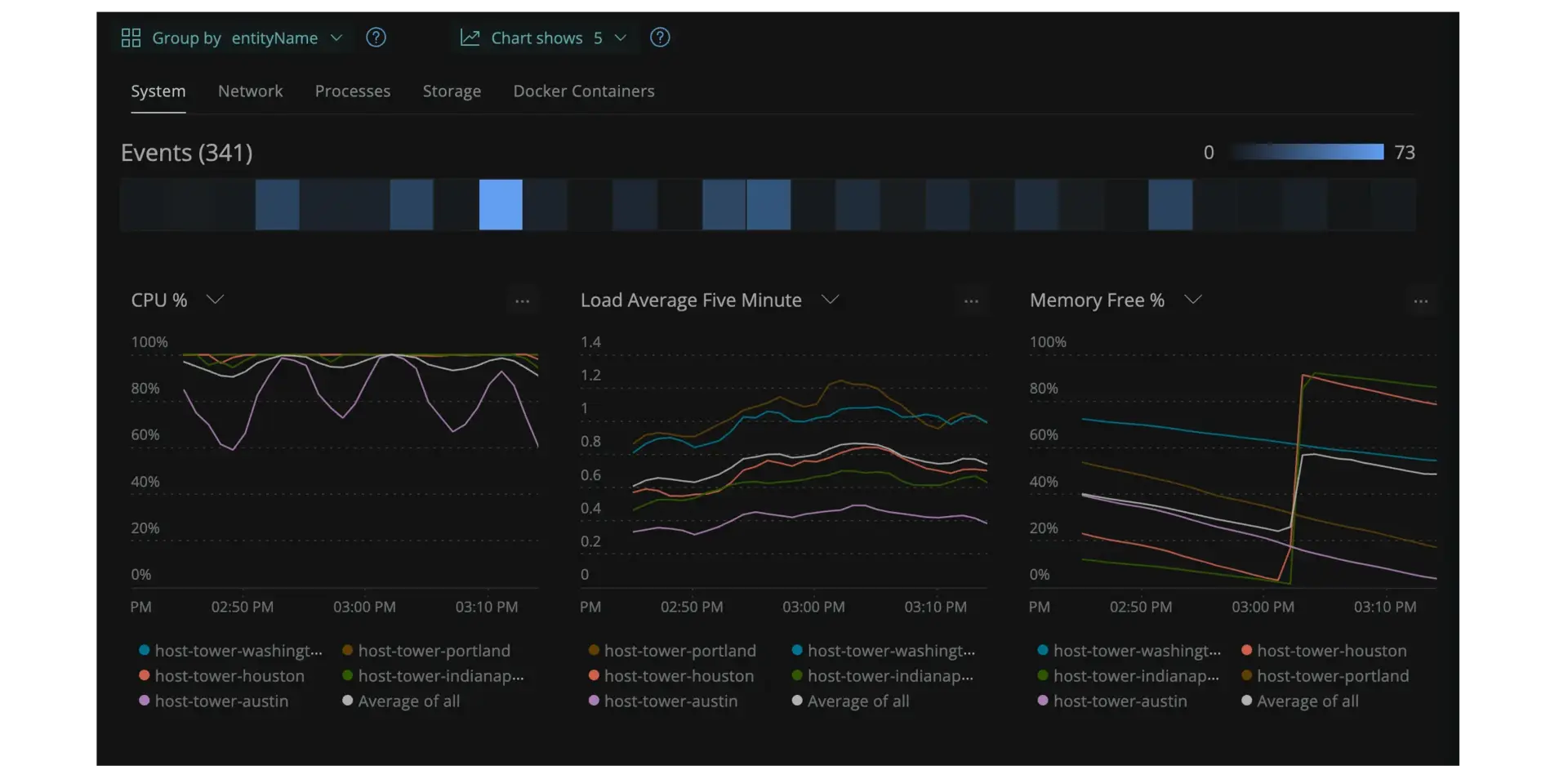Toggle host-tower-portland in Load Average legend

tap(679, 651)
